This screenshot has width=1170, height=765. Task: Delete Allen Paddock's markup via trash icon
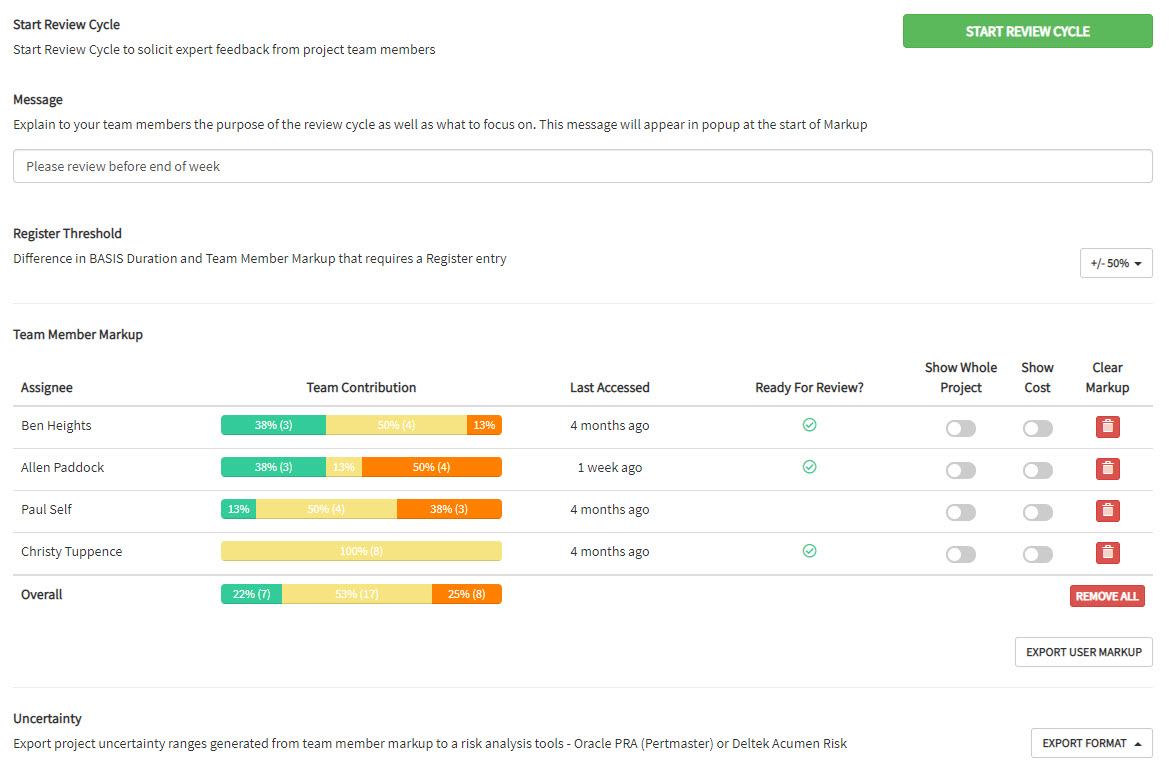(x=1107, y=468)
